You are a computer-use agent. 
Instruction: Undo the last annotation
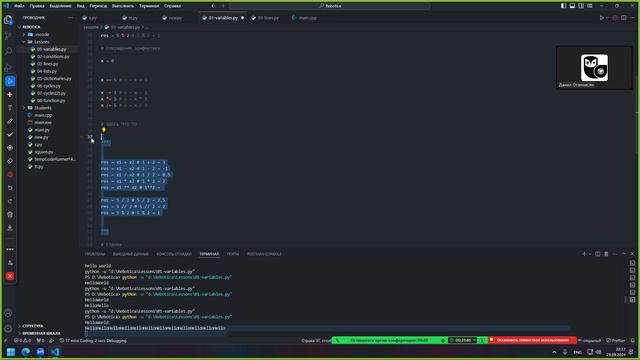10,188
